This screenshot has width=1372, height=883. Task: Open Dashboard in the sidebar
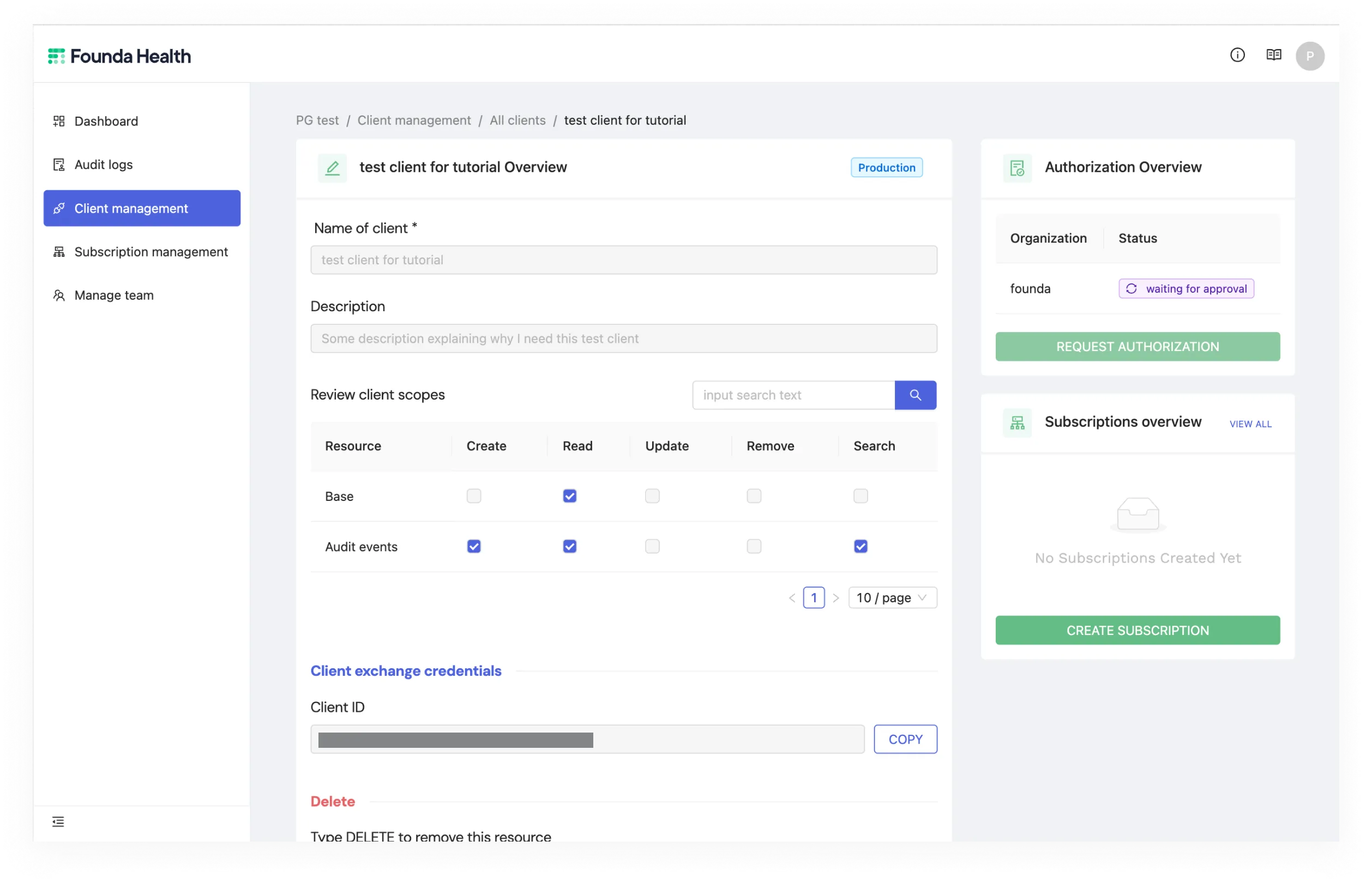[x=142, y=121]
